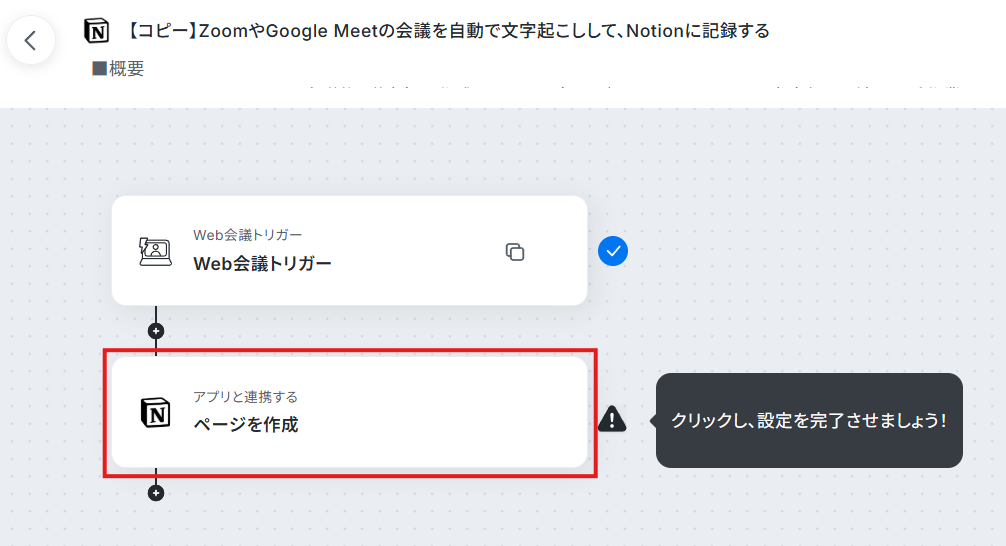
Task: Expand the ■概要 description section
Action: tap(118, 69)
